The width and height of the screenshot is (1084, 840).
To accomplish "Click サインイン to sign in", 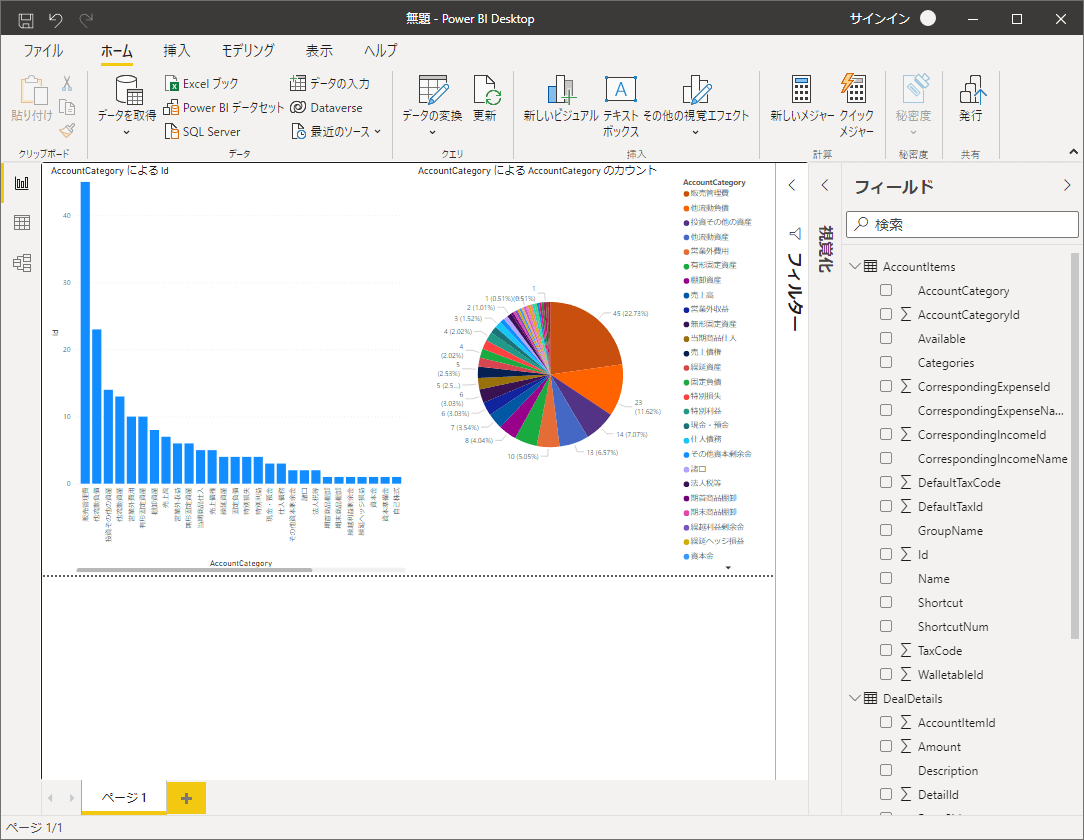I will pyautogui.click(x=879, y=19).
